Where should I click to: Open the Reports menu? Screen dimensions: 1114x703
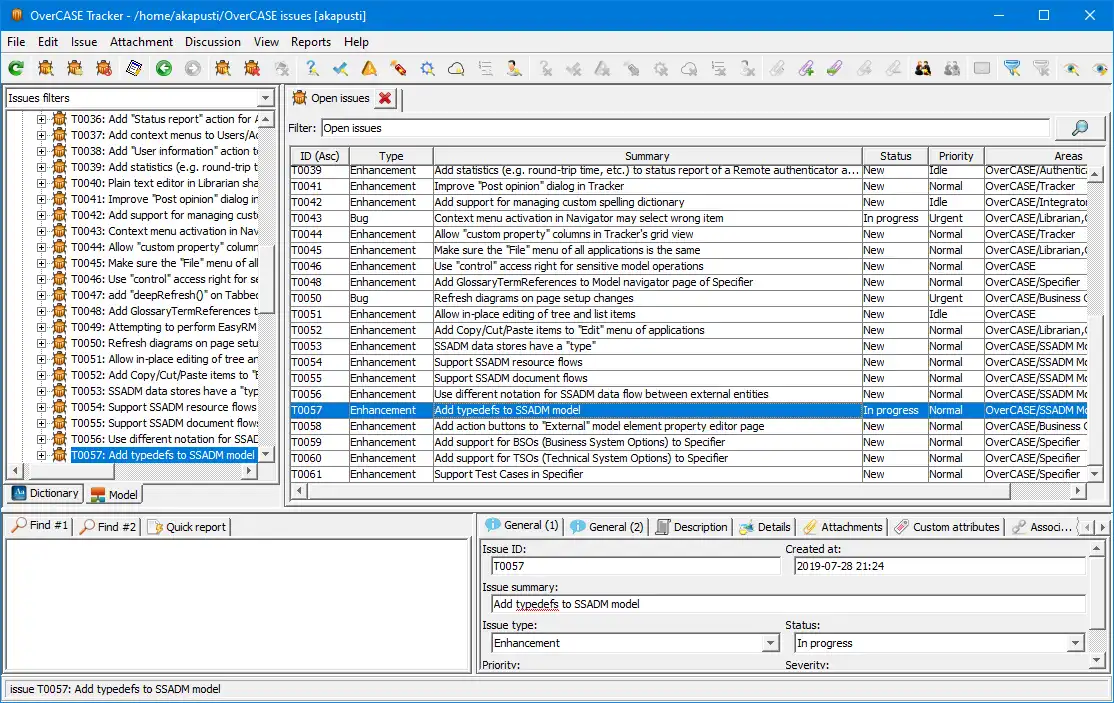[x=310, y=42]
